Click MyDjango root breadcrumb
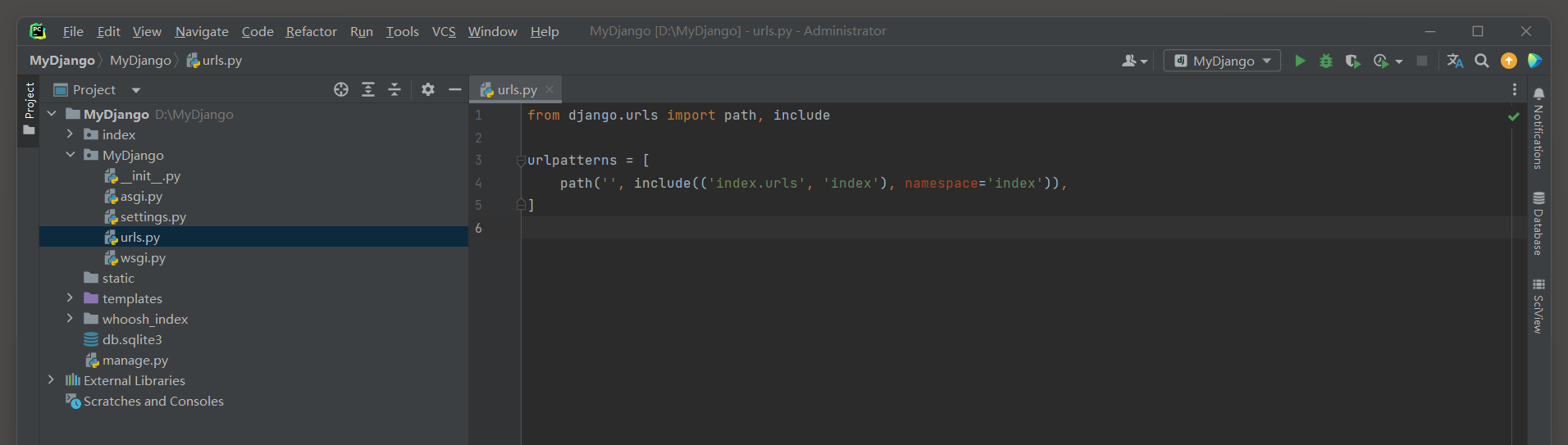Screen dimensions: 1568x445 pyautogui.click(x=62, y=61)
